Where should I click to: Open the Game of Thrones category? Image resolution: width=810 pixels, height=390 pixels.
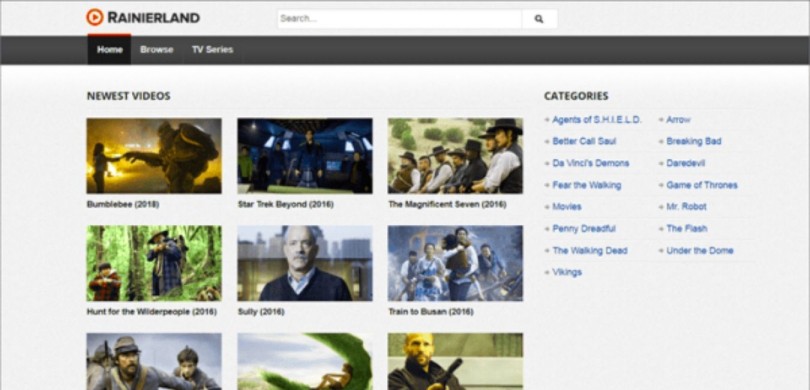pyautogui.click(x=702, y=185)
